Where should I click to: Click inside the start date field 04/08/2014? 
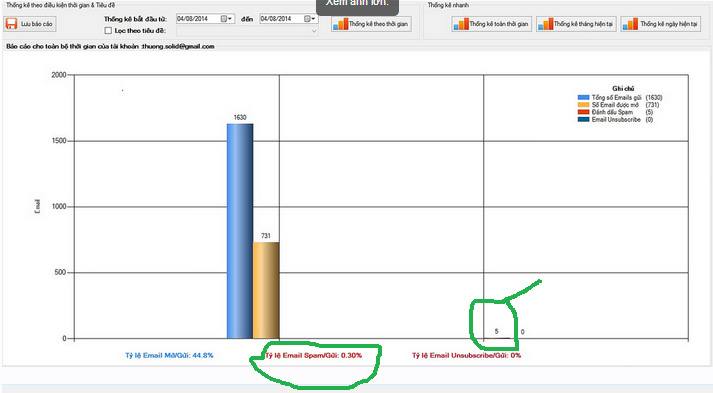coord(198,19)
